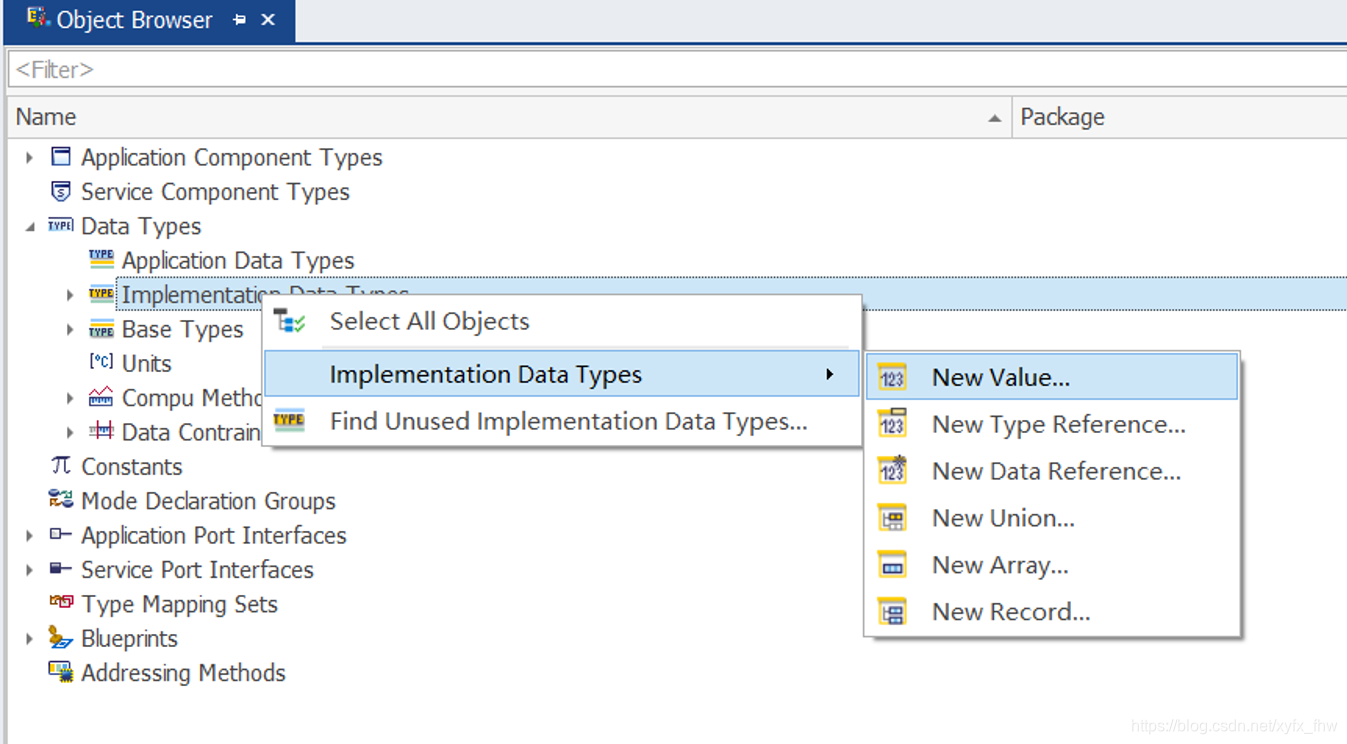1347x744 pixels.
Task: Click into the Filter input field
Action: [x=676, y=70]
